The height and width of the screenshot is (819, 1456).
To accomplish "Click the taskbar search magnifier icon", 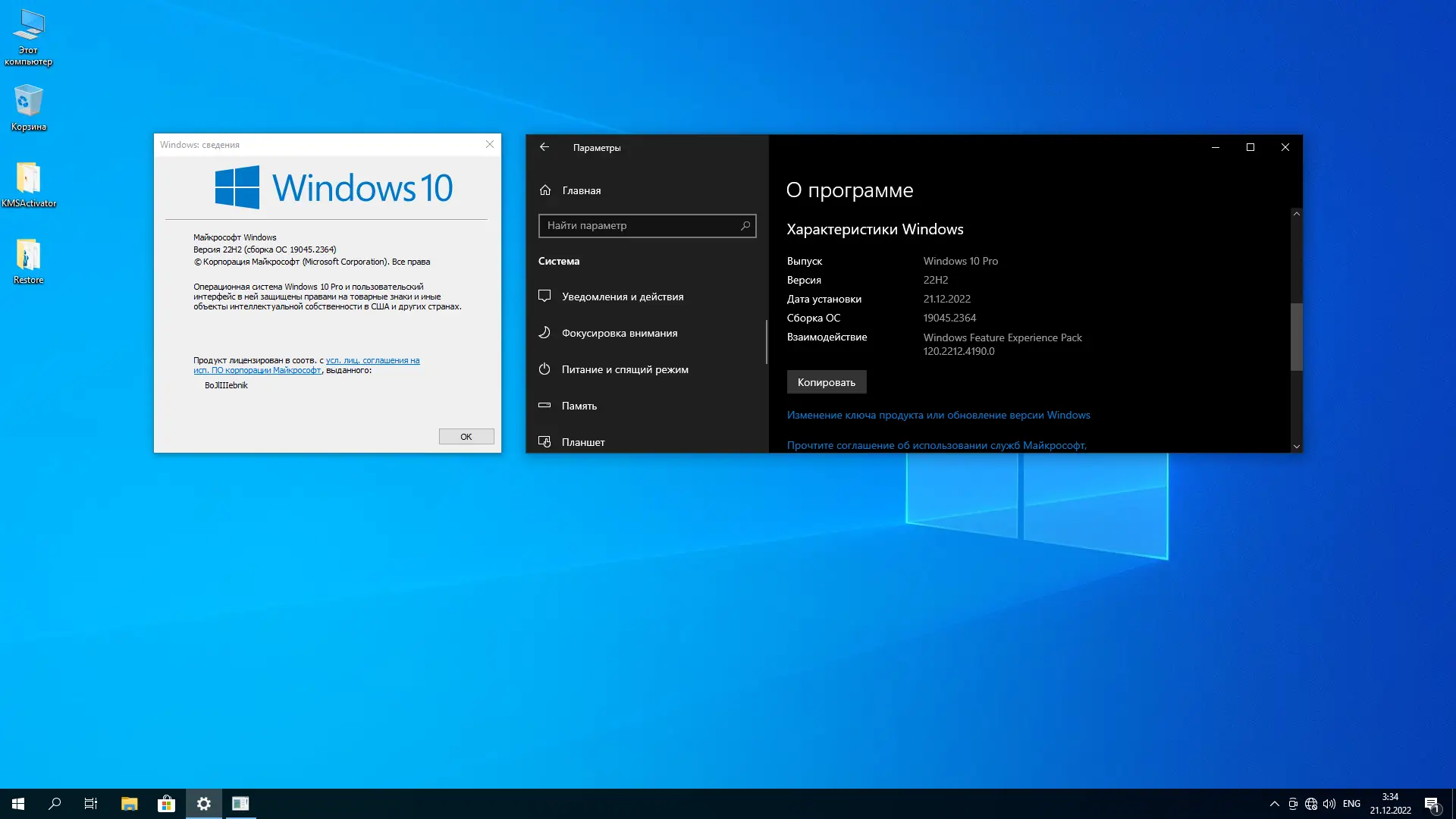I will coord(55,804).
